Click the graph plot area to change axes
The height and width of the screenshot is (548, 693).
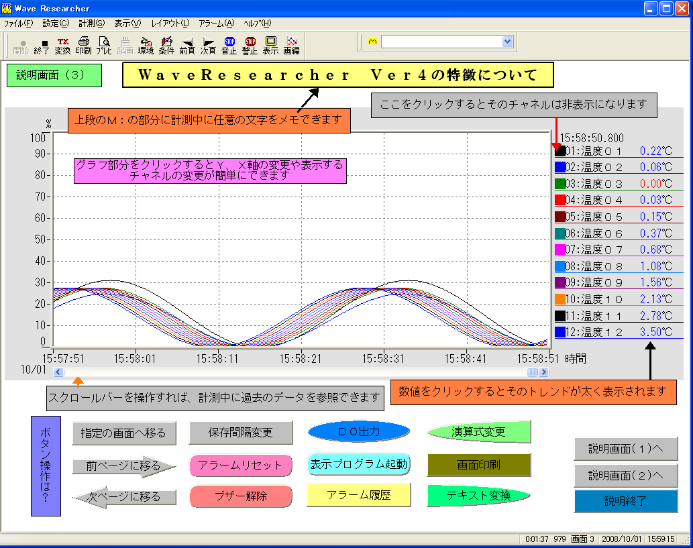[x=302, y=240]
